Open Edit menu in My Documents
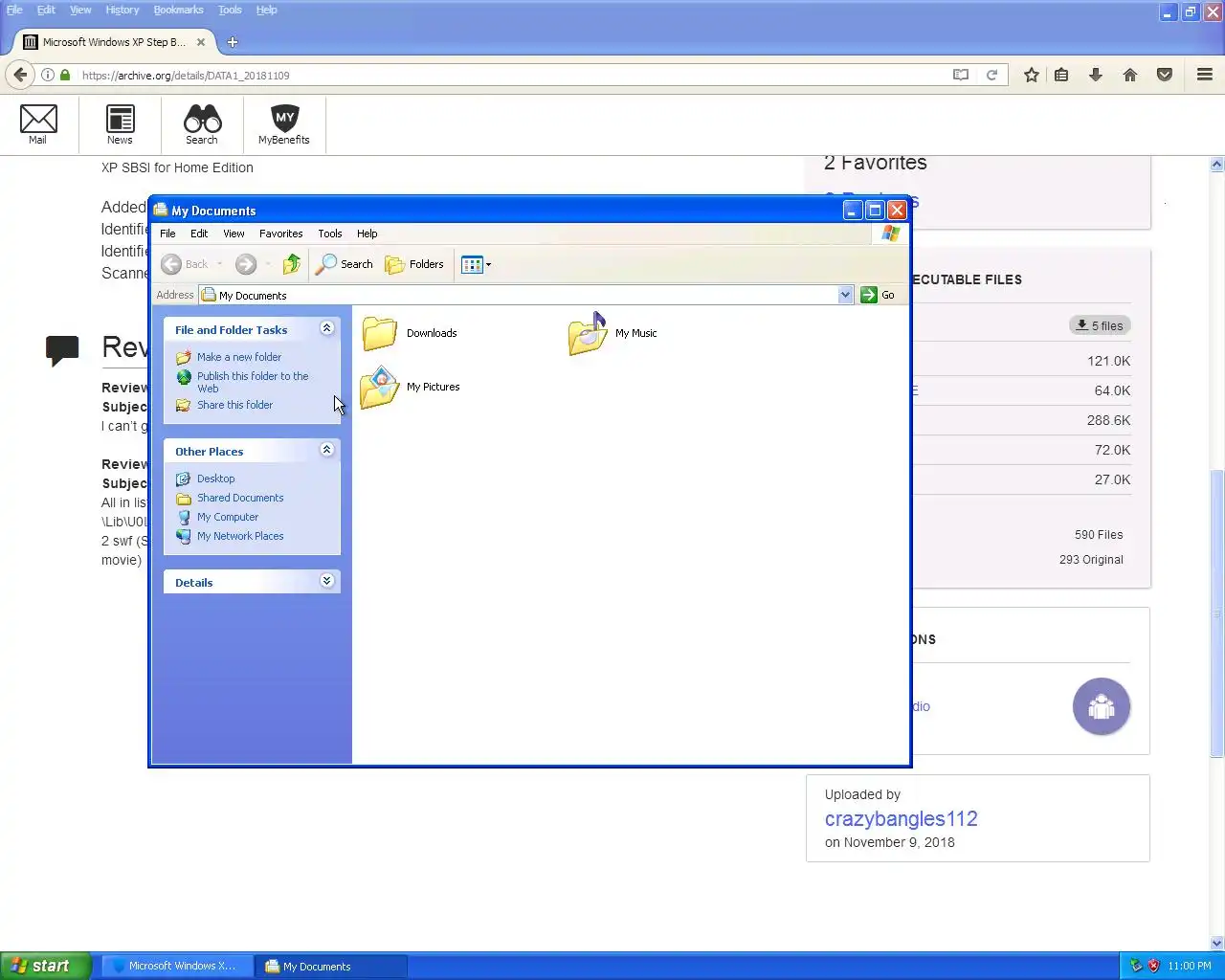The height and width of the screenshot is (980, 1225). pos(199,234)
